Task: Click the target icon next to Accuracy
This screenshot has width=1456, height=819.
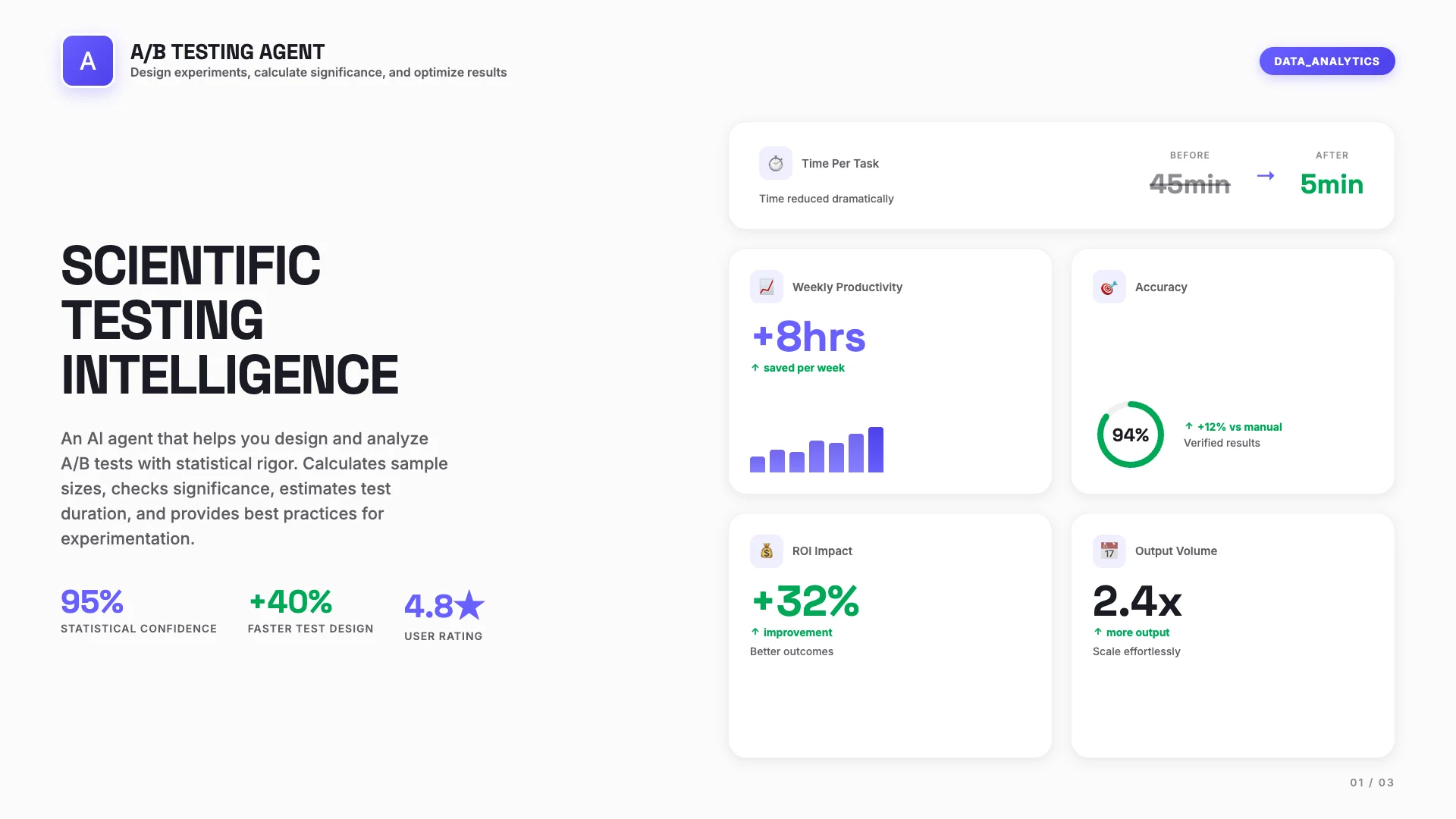Action: click(1109, 287)
